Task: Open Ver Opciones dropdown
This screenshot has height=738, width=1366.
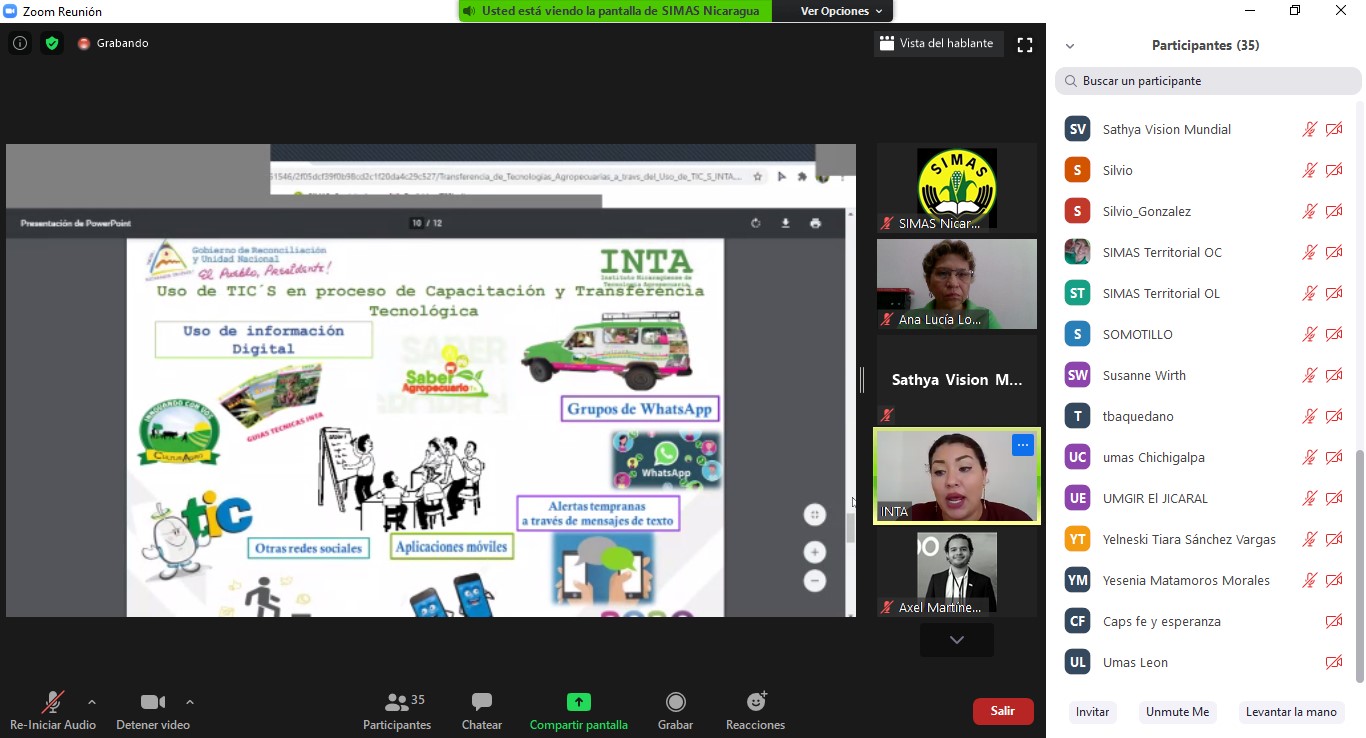Action: point(841,11)
